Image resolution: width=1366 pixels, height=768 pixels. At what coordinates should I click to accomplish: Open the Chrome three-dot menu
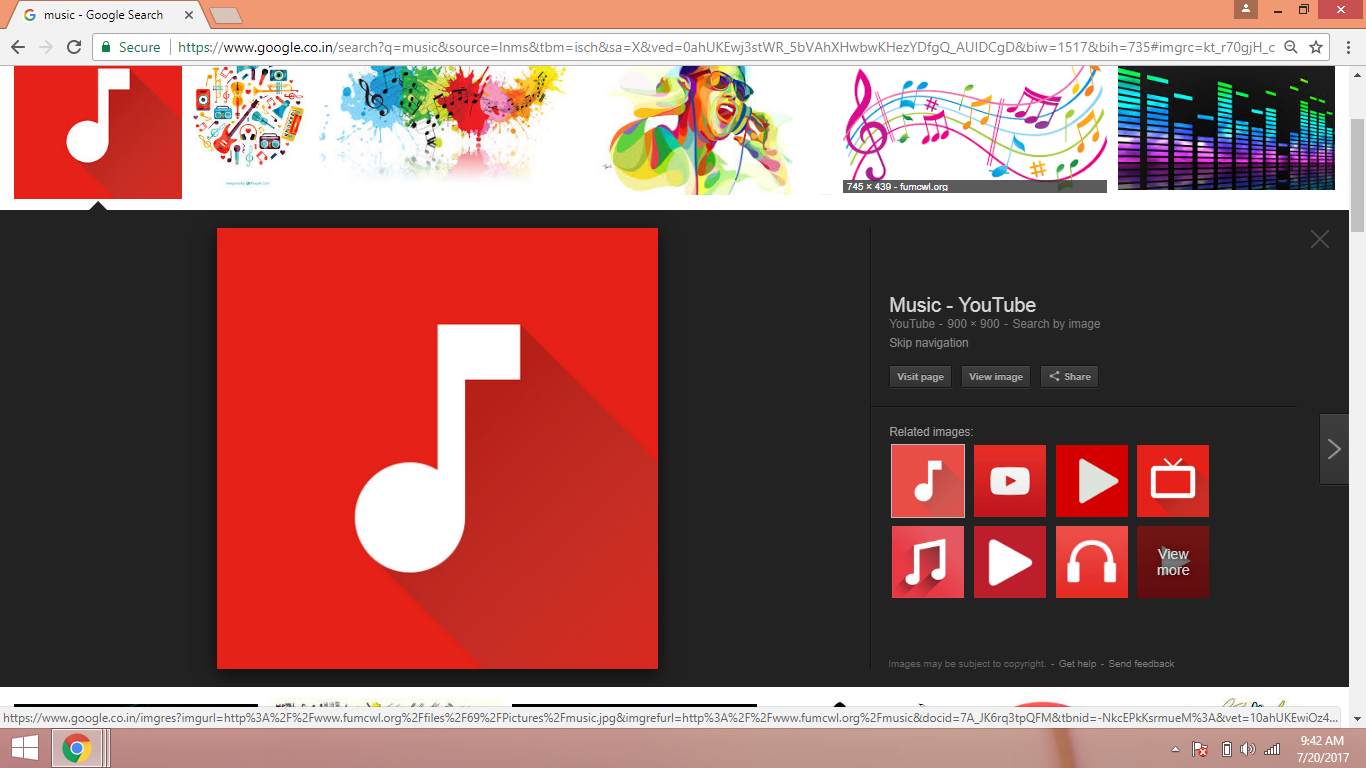tap(1346, 47)
